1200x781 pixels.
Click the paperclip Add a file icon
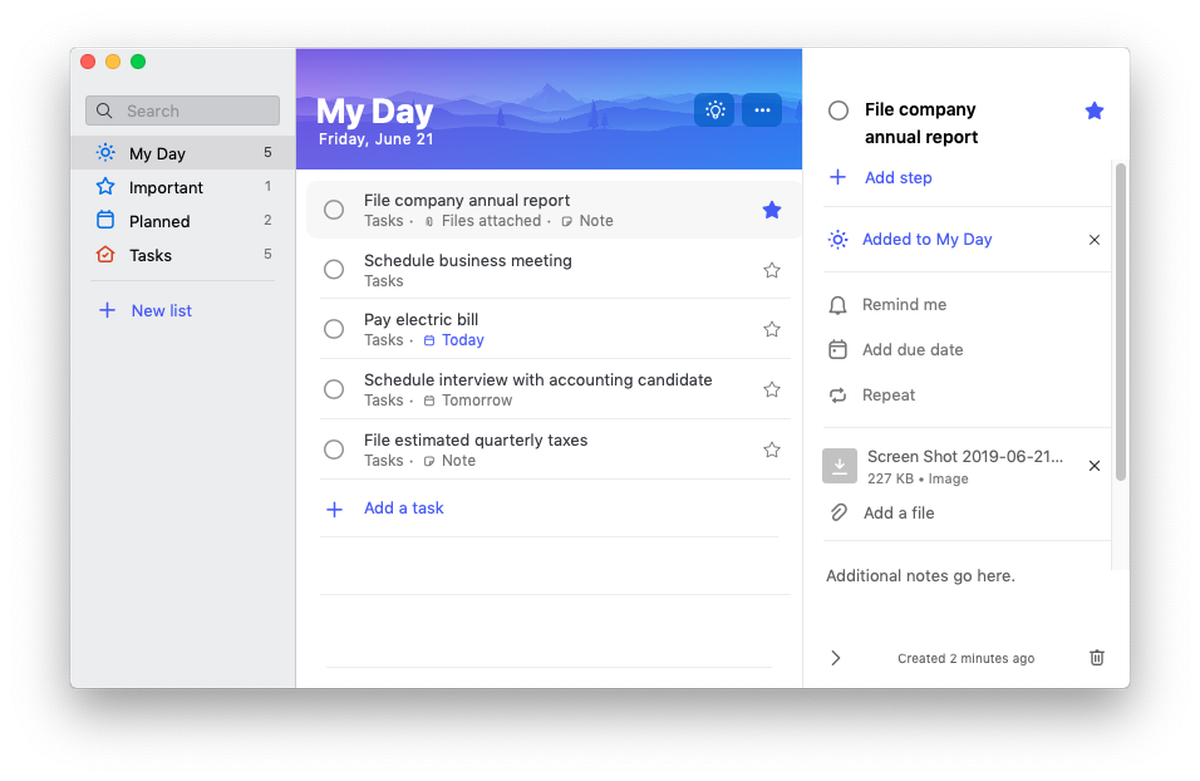point(838,513)
